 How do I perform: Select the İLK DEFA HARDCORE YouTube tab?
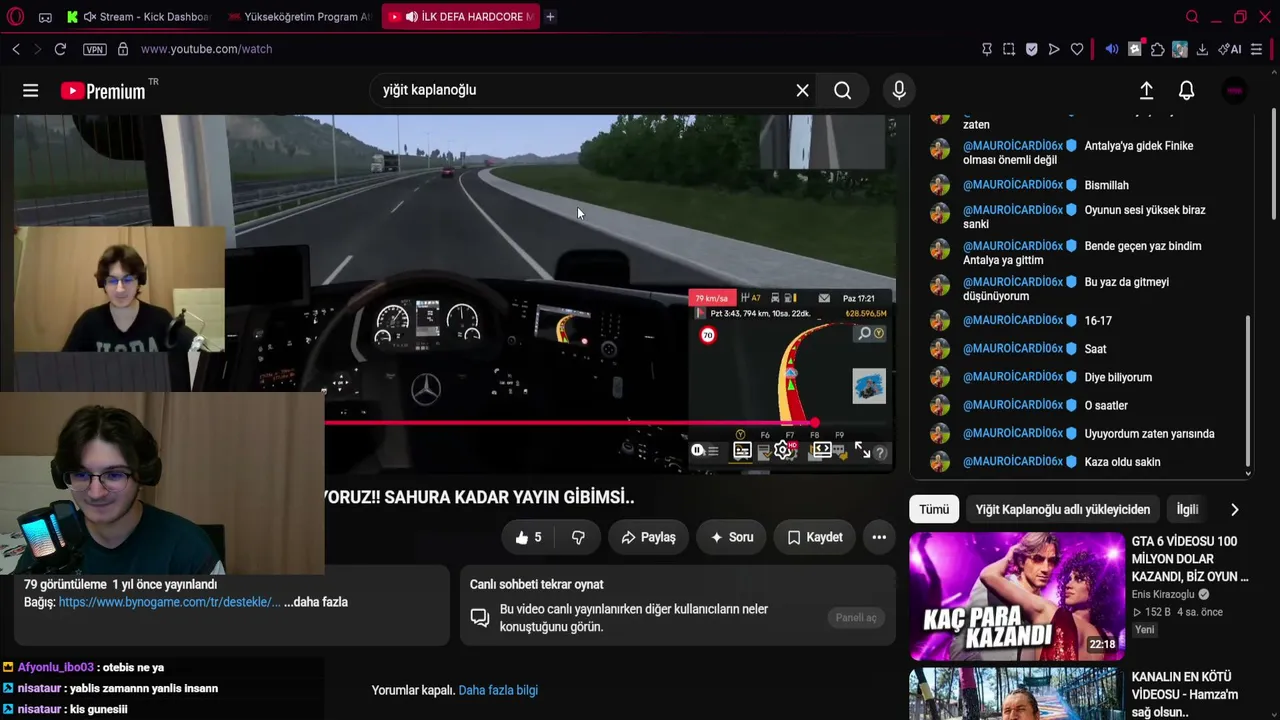click(460, 17)
